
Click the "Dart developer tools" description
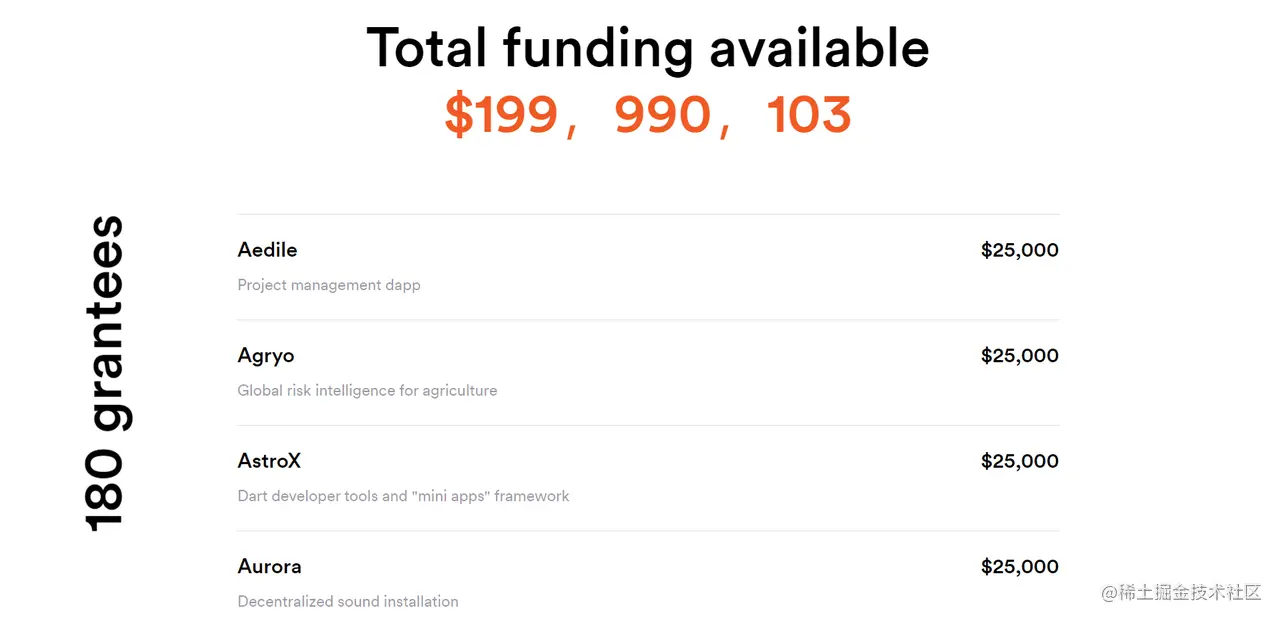(403, 496)
